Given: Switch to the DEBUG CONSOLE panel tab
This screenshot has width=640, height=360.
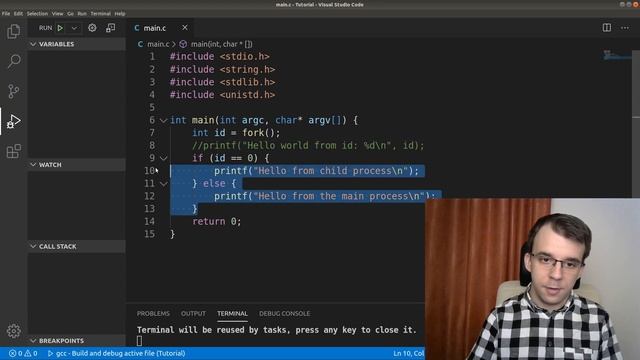Looking at the screenshot, I should coord(284,313).
